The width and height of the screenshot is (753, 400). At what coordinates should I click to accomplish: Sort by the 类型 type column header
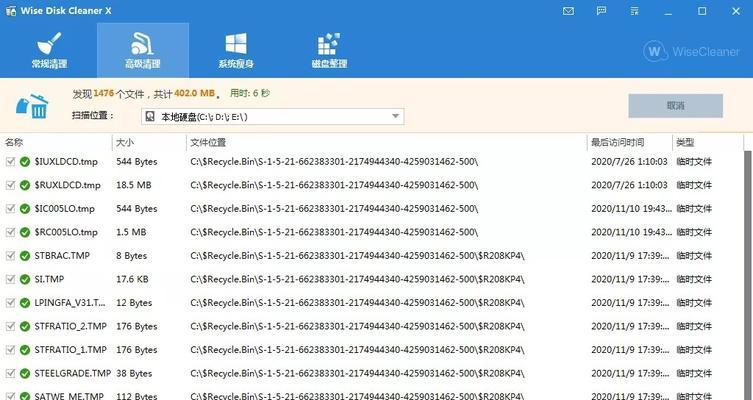[685, 143]
